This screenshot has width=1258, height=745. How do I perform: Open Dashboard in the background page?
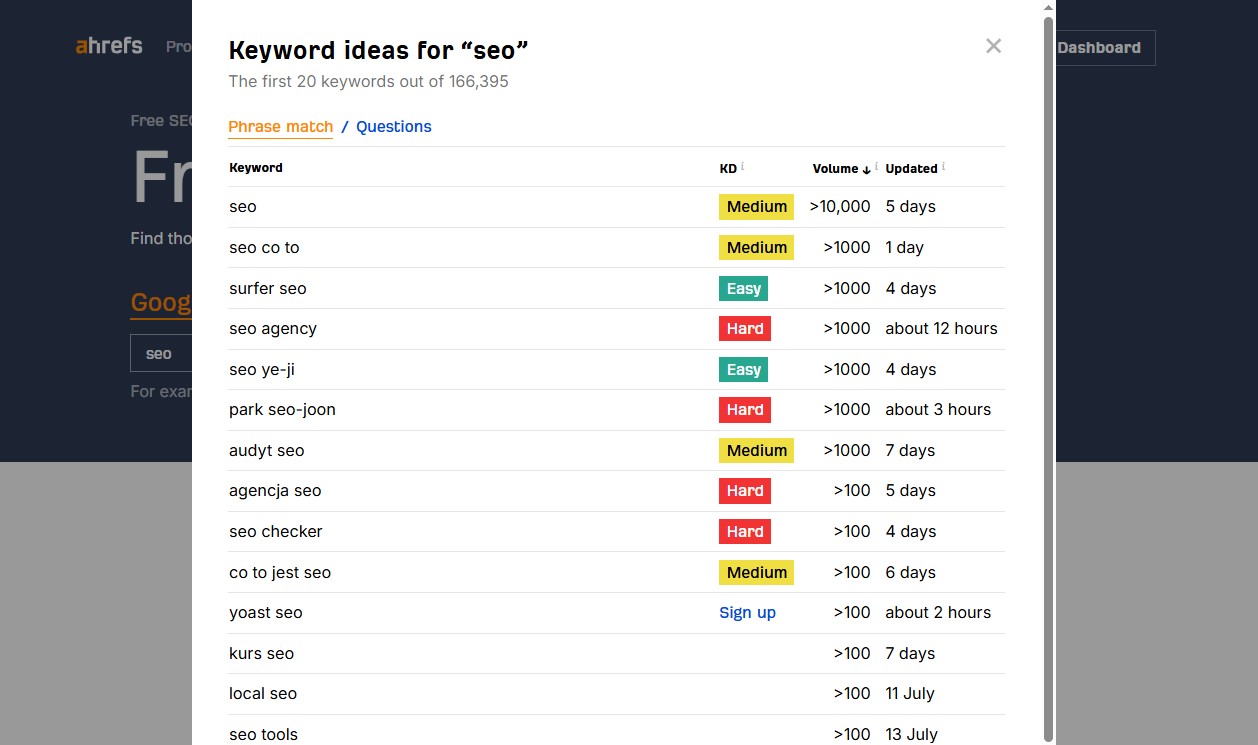coord(1099,48)
